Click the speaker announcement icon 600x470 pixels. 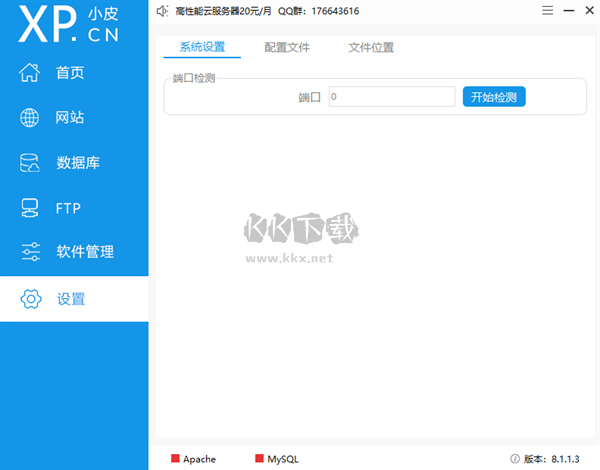click(x=163, y=11)
